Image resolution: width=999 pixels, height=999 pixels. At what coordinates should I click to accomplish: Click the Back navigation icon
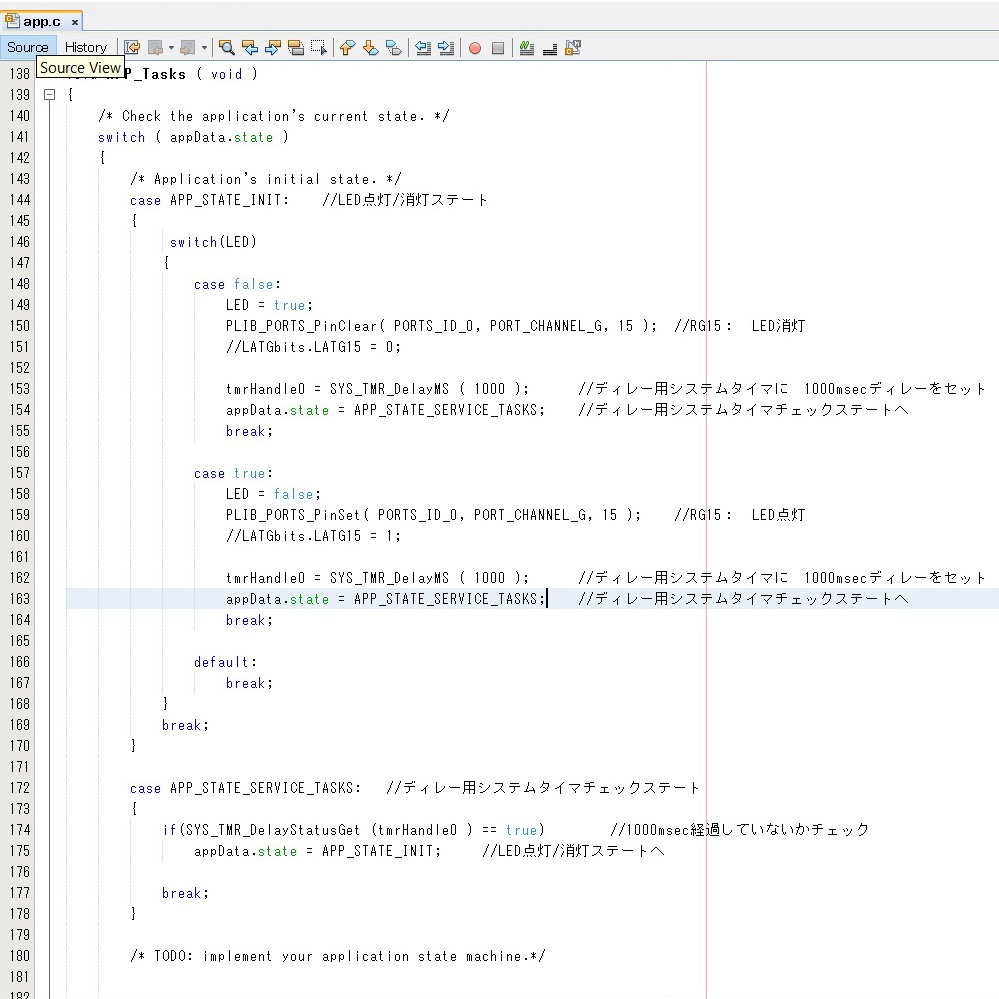155,48
